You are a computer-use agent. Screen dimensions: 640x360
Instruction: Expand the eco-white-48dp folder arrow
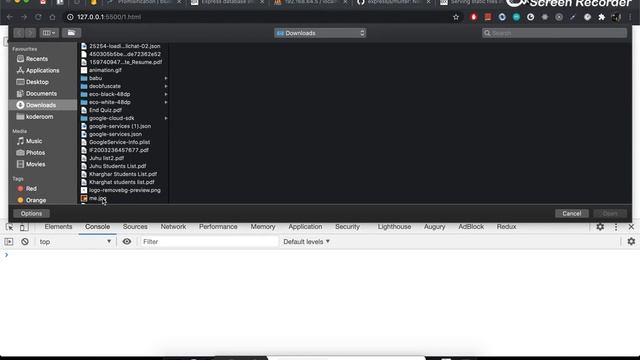coord(166,102)
